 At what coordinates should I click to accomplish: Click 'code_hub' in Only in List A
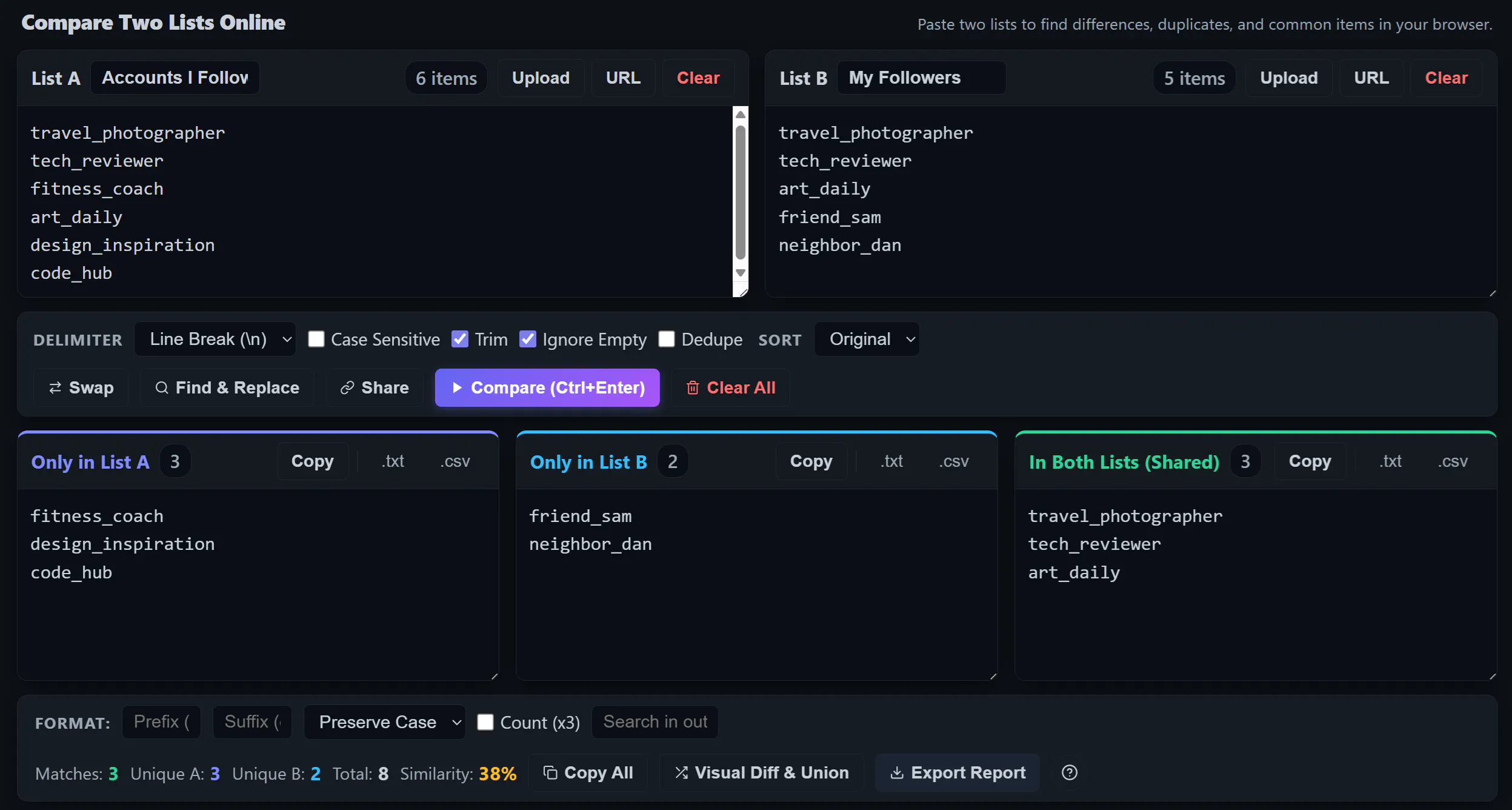[72, 573]
